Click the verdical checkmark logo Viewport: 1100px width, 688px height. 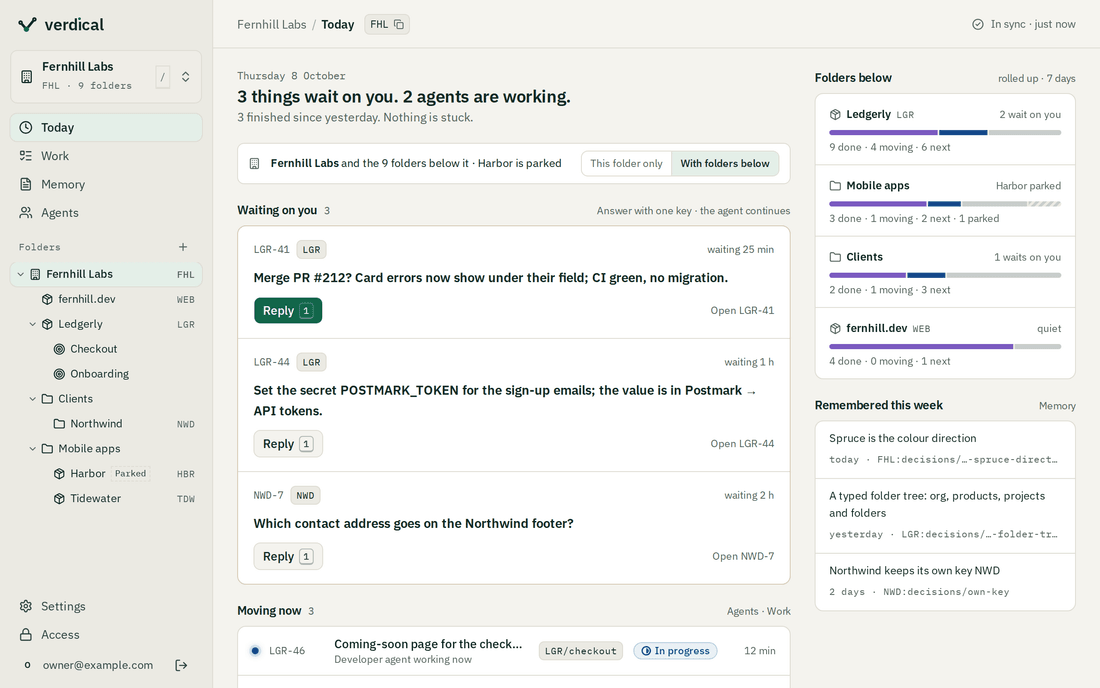coord(27,25)
